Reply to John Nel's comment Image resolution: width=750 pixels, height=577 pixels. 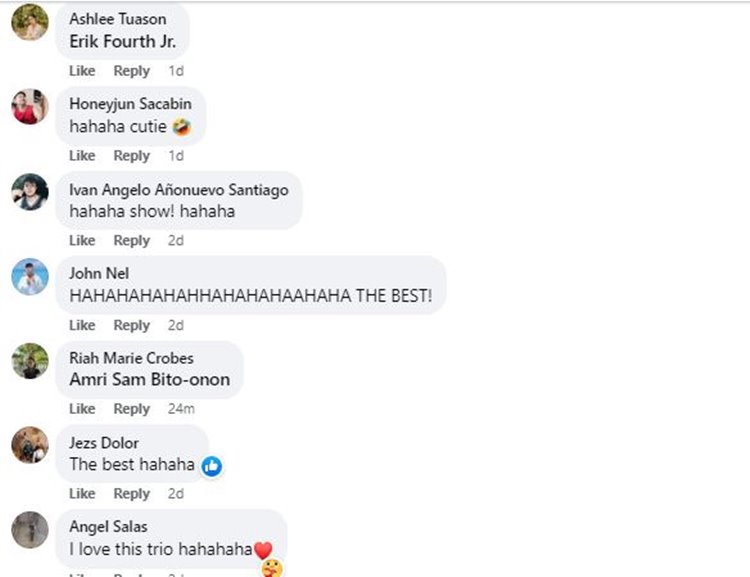point(131,325)
